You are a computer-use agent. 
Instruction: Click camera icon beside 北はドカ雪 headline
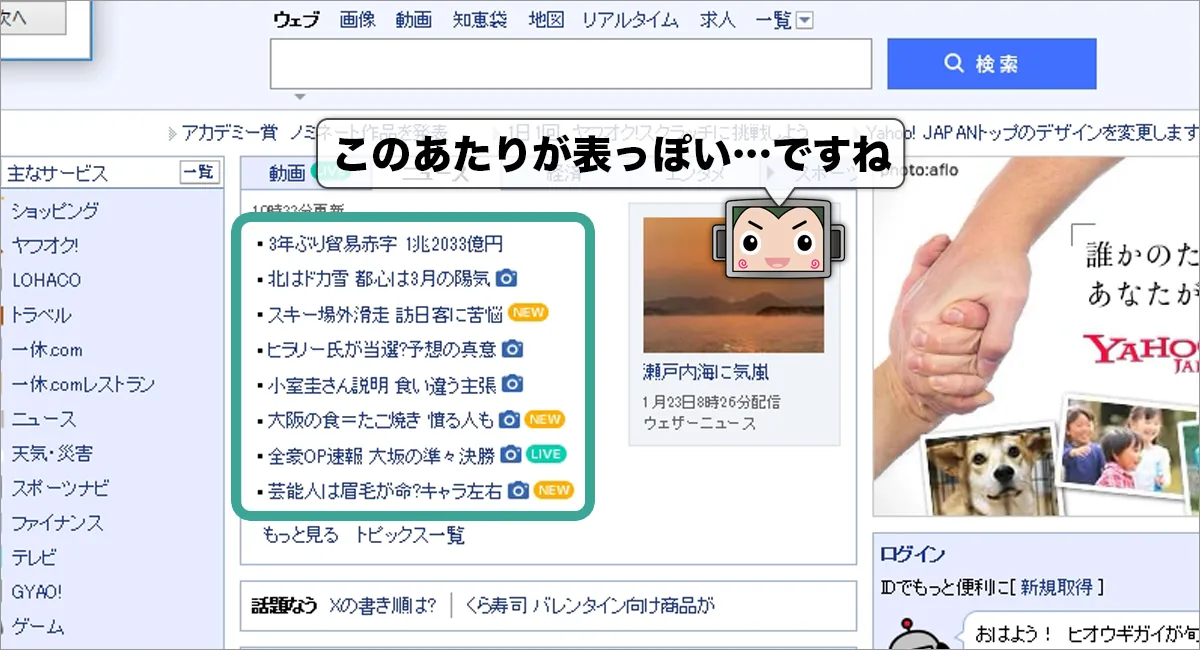(508, 278)
